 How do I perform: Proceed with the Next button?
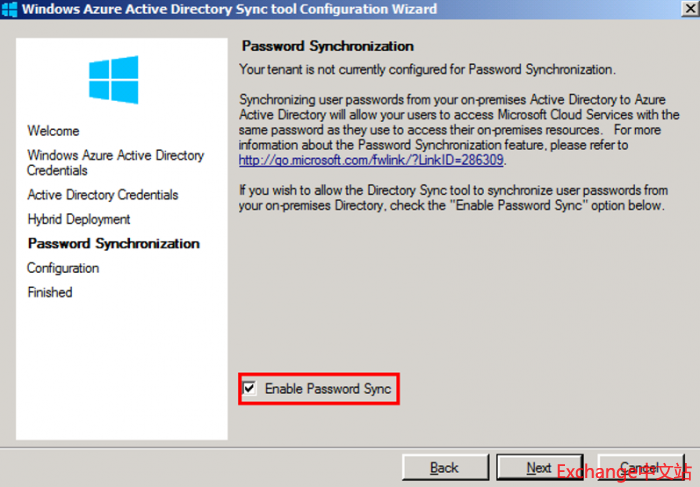click(x=539, y=467)
